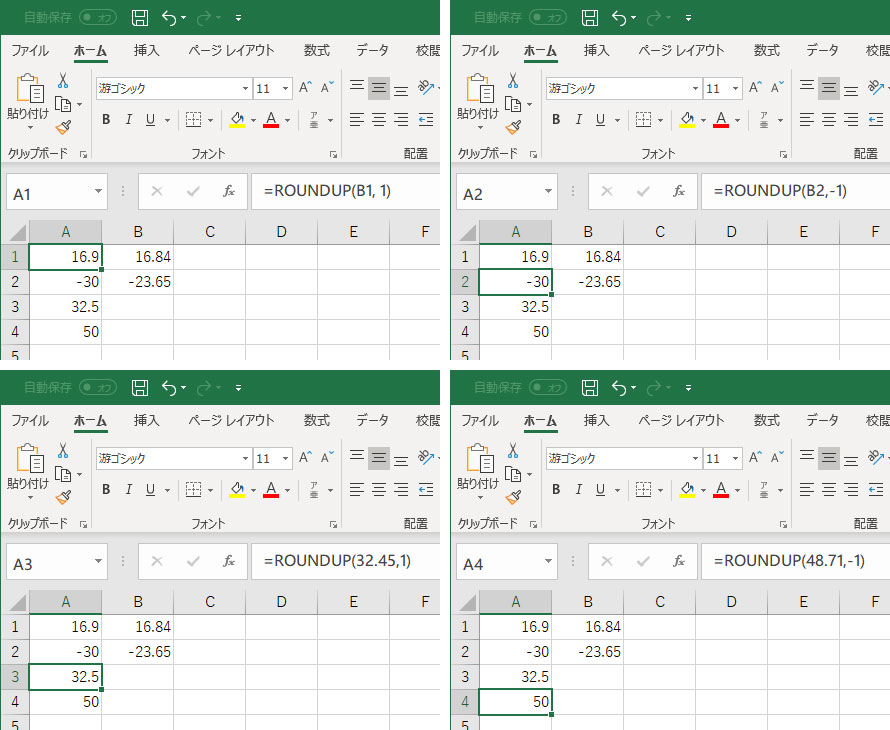Open the ファイル tab in the A1 window
Viewport: 890px width, 730px height.
tap(30, 51)
